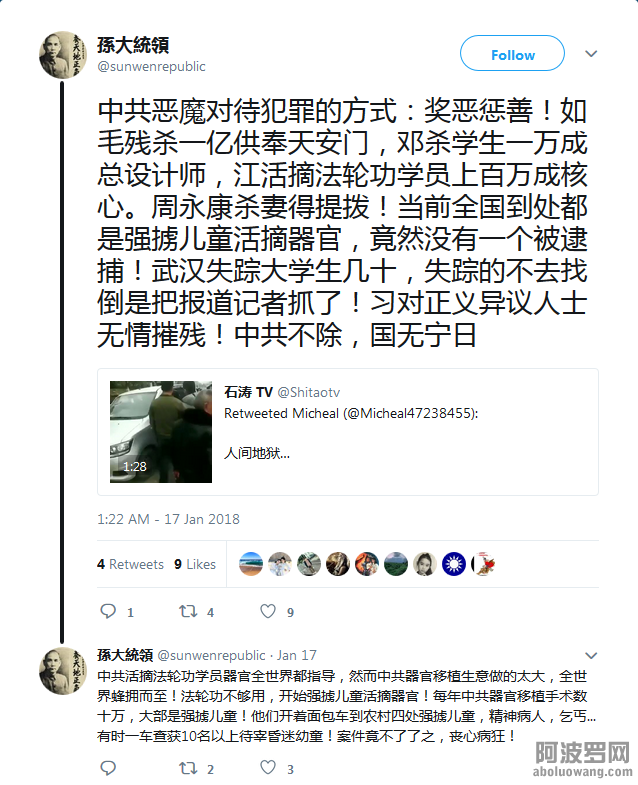Screen dimensions: 638x785
Task: Click the Follow button
Action: 512,54
